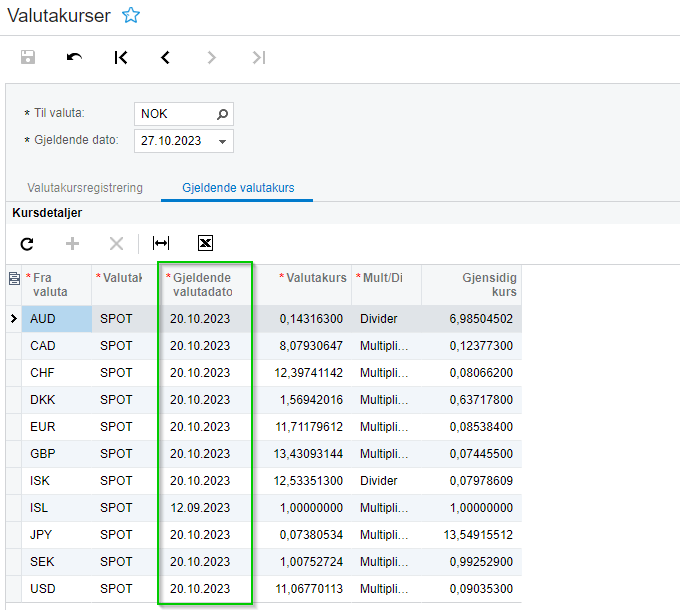Open lookup magnifier in Til valuta field
Image resolution: width=680 pixels, height=610 pixels.
222,114
